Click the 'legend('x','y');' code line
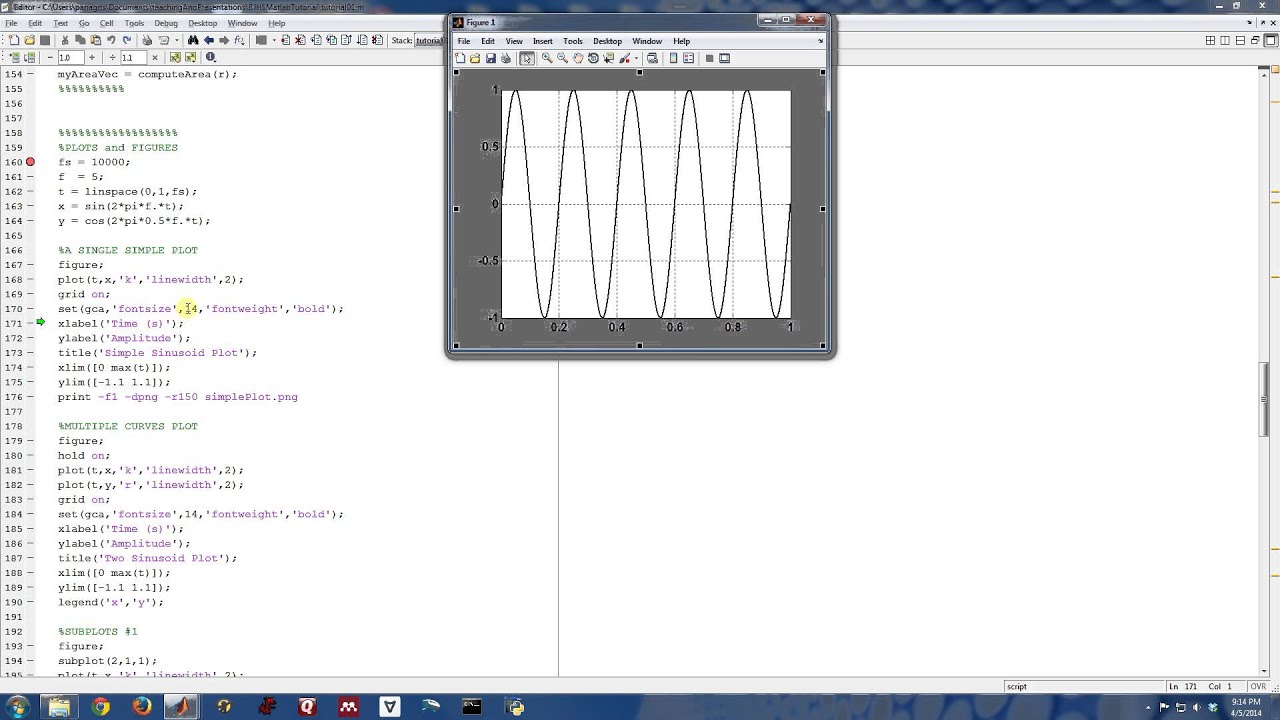This screenshot has height=720, width=1280. [110, 602]
